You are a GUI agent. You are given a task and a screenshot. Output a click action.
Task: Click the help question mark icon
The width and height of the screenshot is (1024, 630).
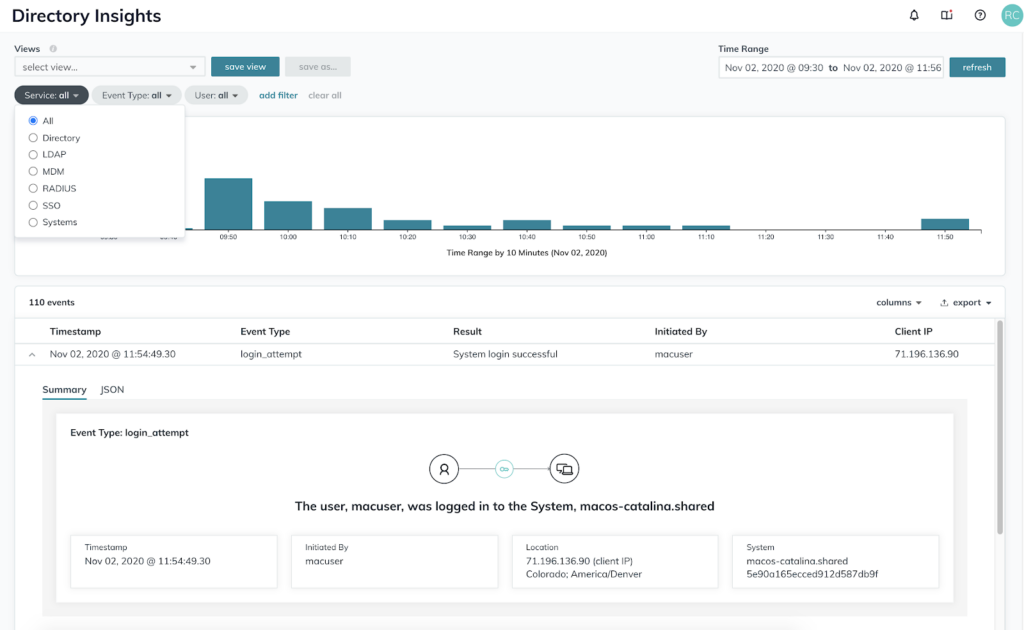980,15
